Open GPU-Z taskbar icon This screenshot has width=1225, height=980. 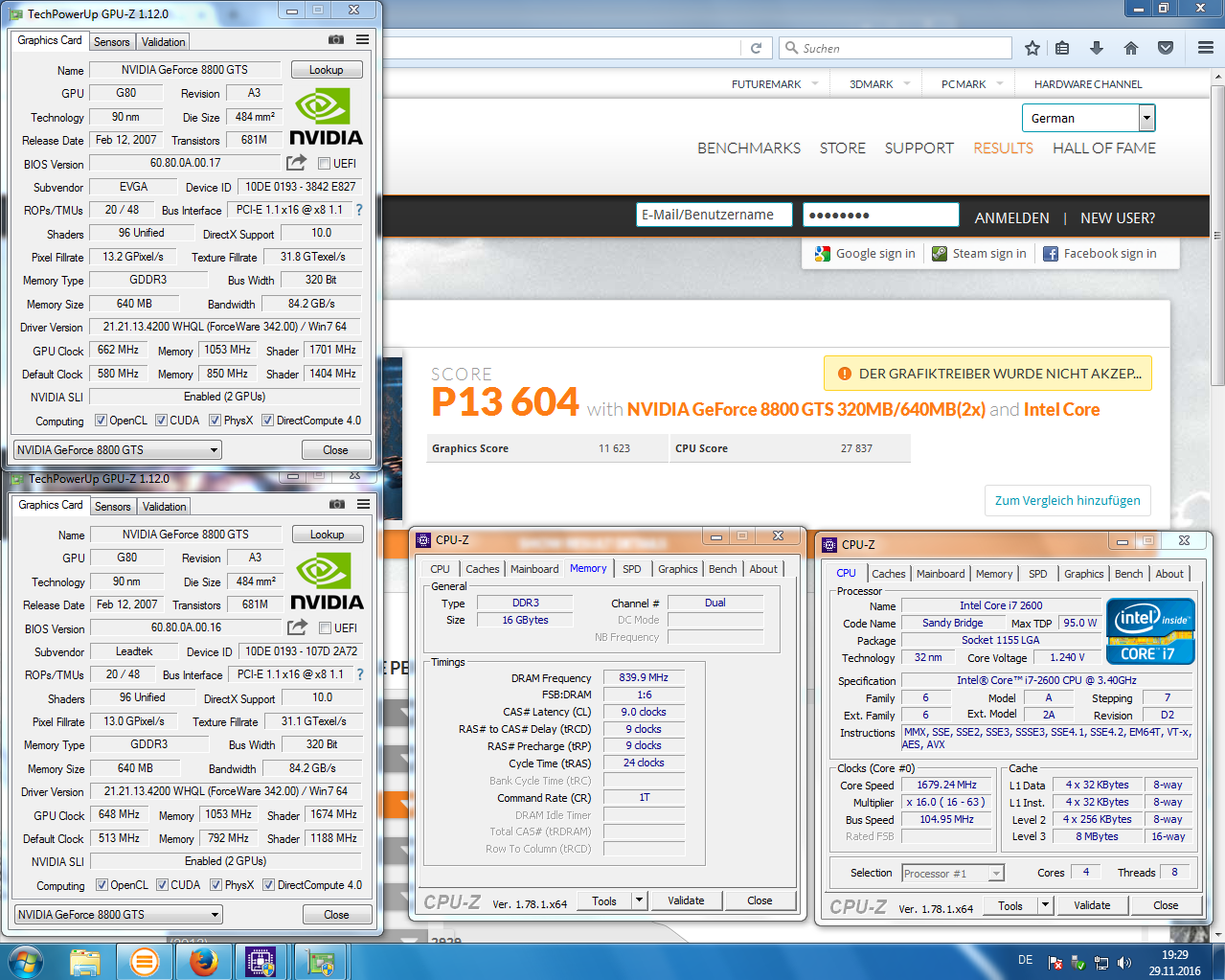(320, 962)
